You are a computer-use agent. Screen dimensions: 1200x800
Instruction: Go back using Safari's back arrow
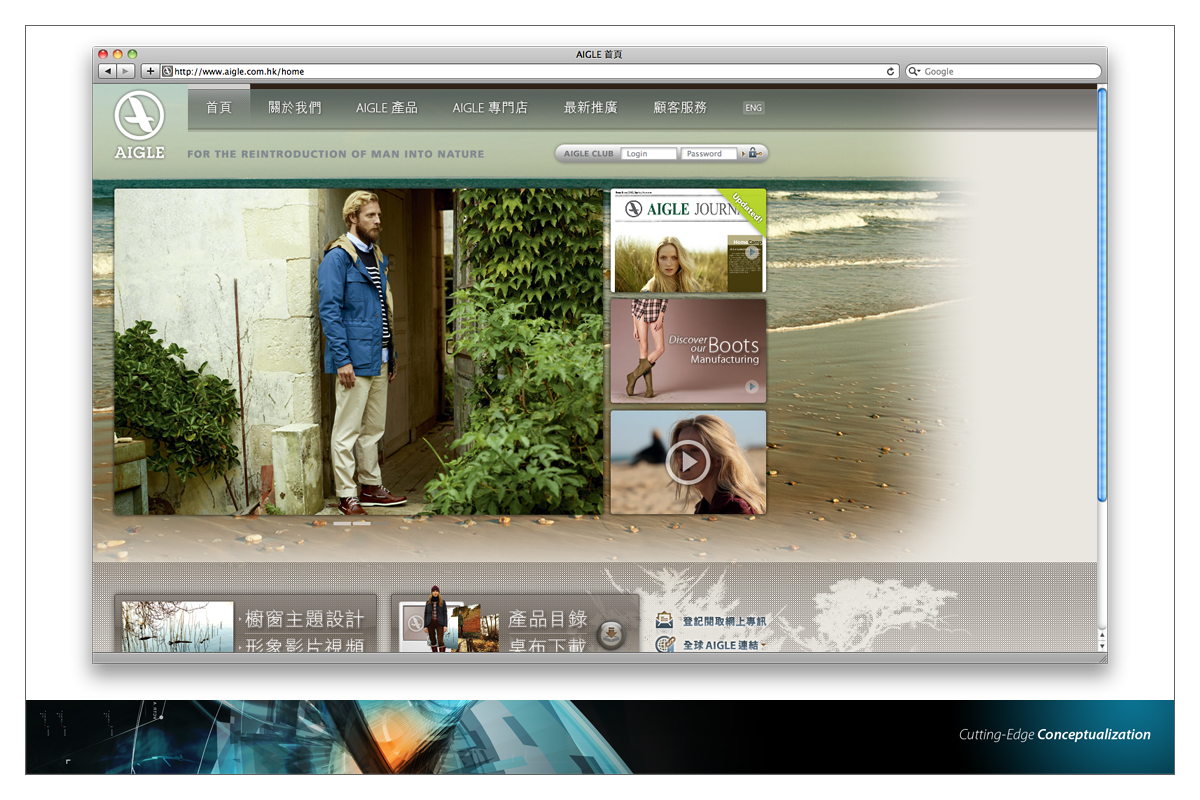(106, 71)
